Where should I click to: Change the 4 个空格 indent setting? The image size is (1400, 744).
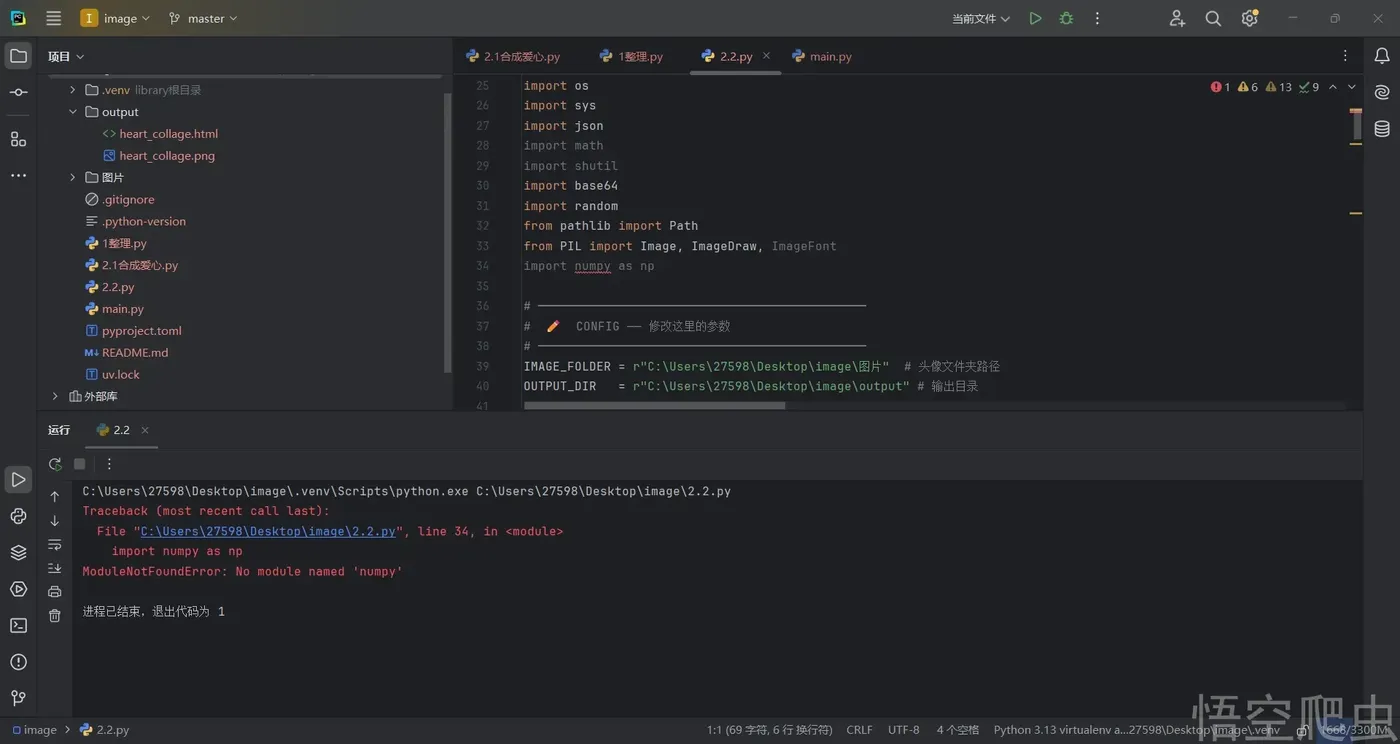(x=958, y=730)
